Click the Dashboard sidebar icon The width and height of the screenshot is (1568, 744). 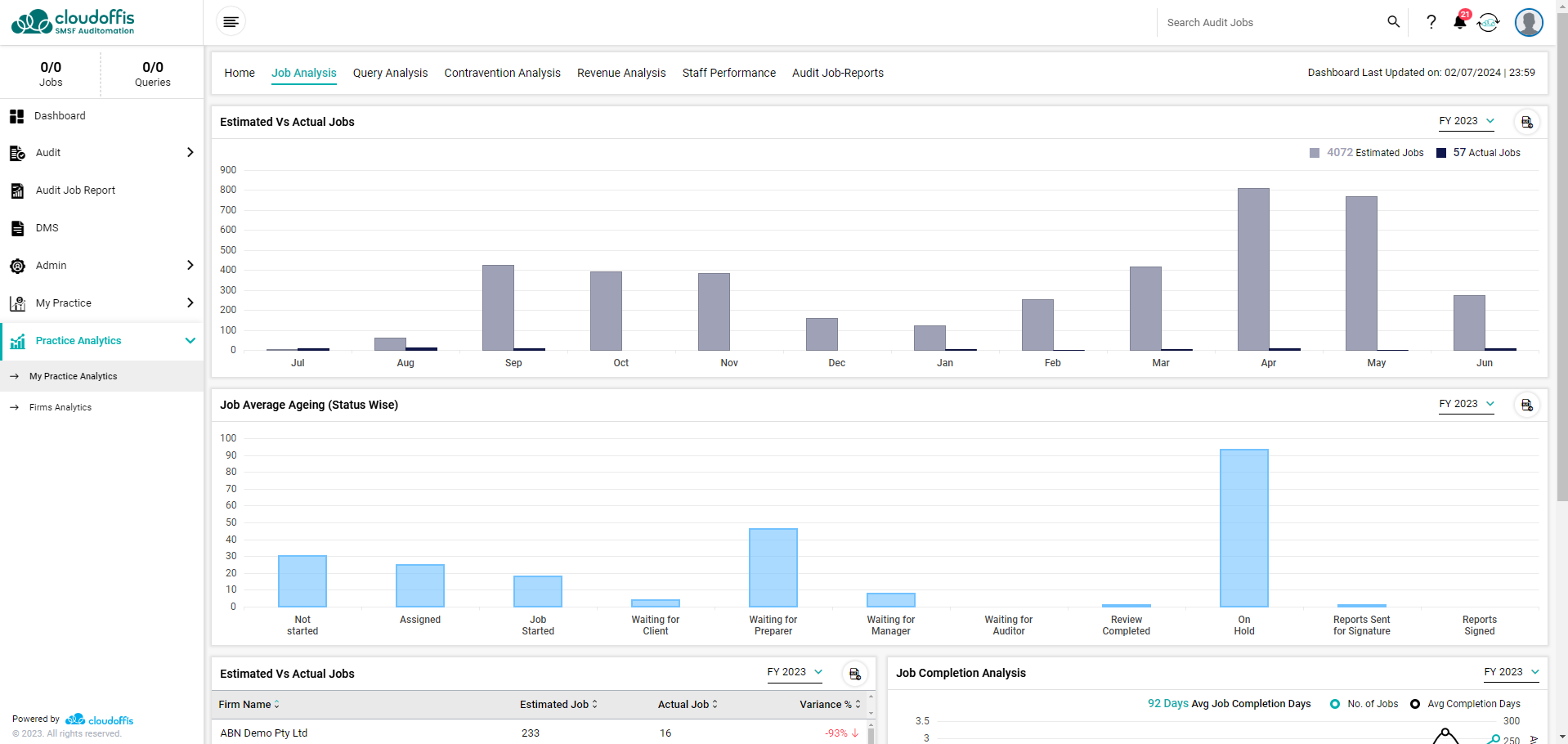(16, 116)
